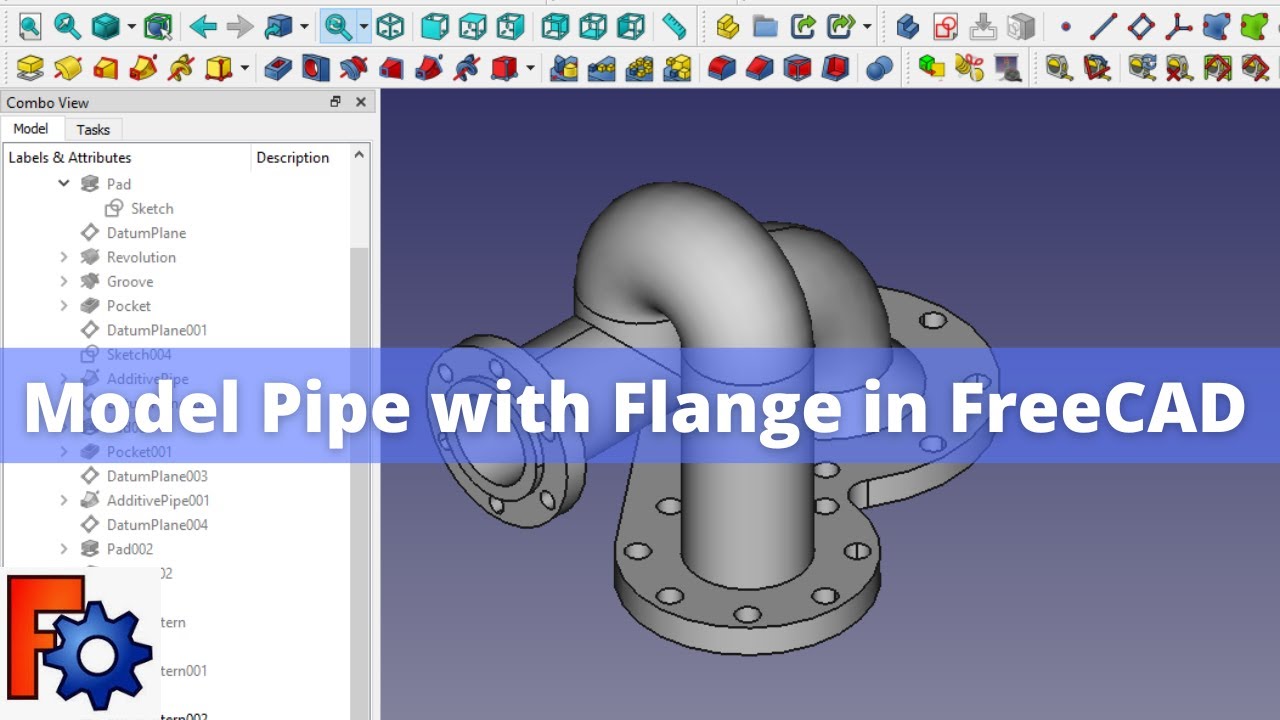This screenshot has height=720, width=1280.
Task: Select the Fillet tool
Action: 722,68
